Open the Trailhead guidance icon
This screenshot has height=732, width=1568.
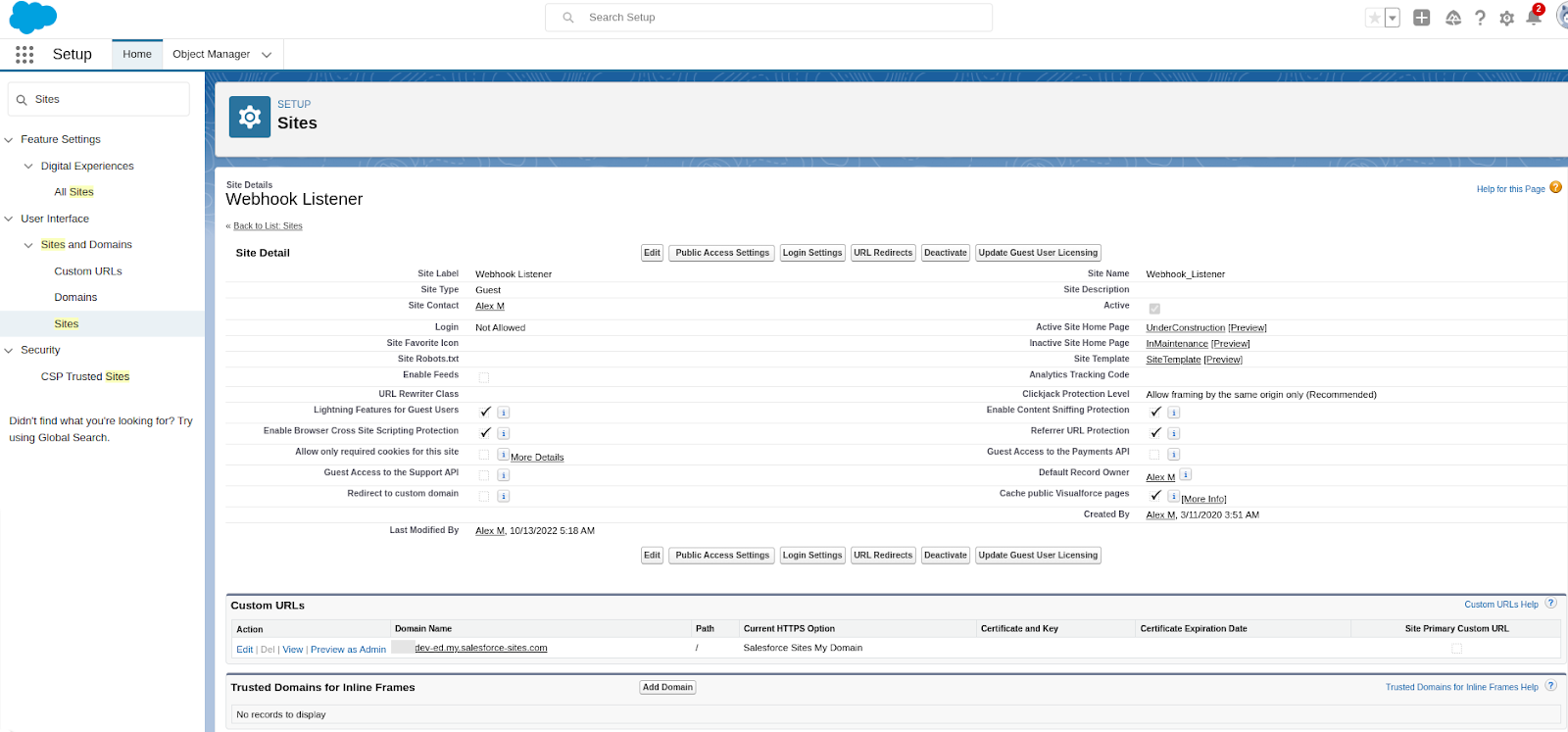tap(1453, 18)
